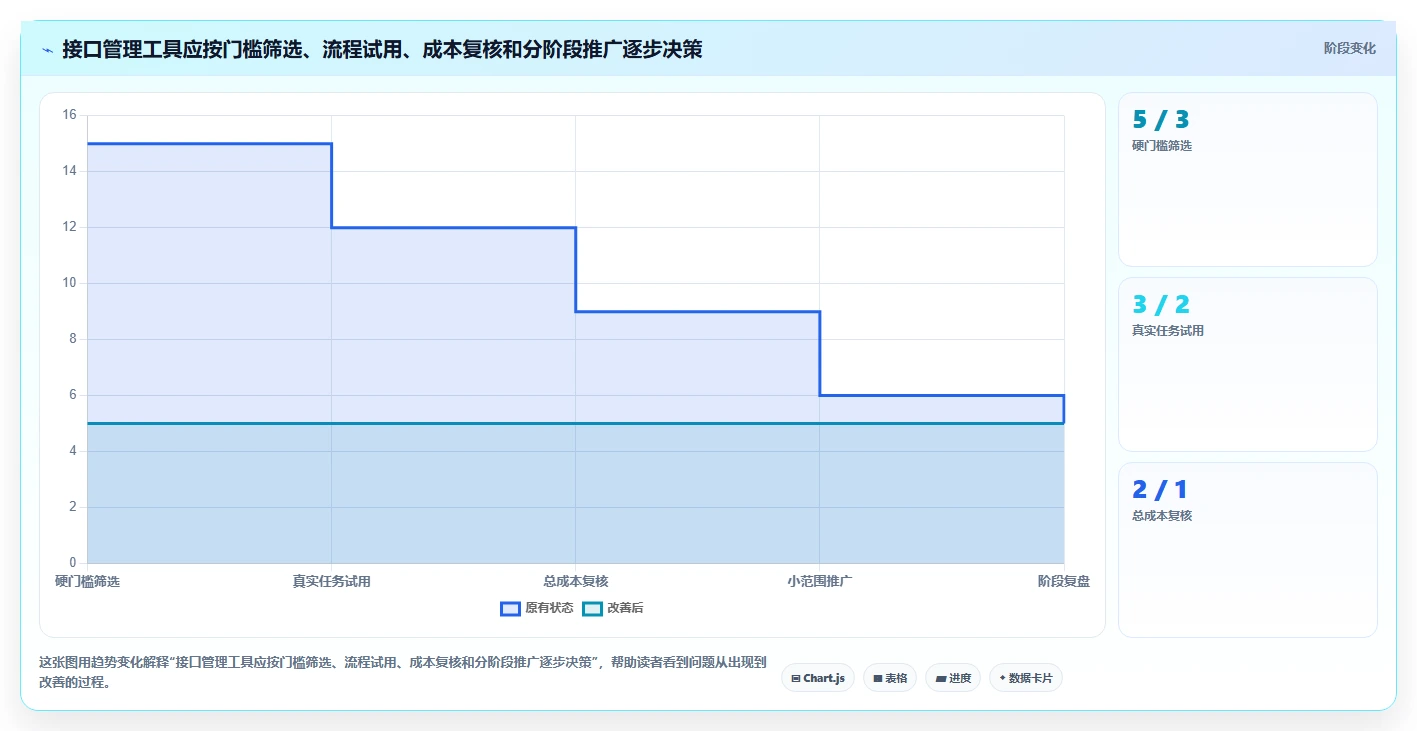Click the 2 / 1 value text
Screen dimensions: 1417x731
point(1160,489)
